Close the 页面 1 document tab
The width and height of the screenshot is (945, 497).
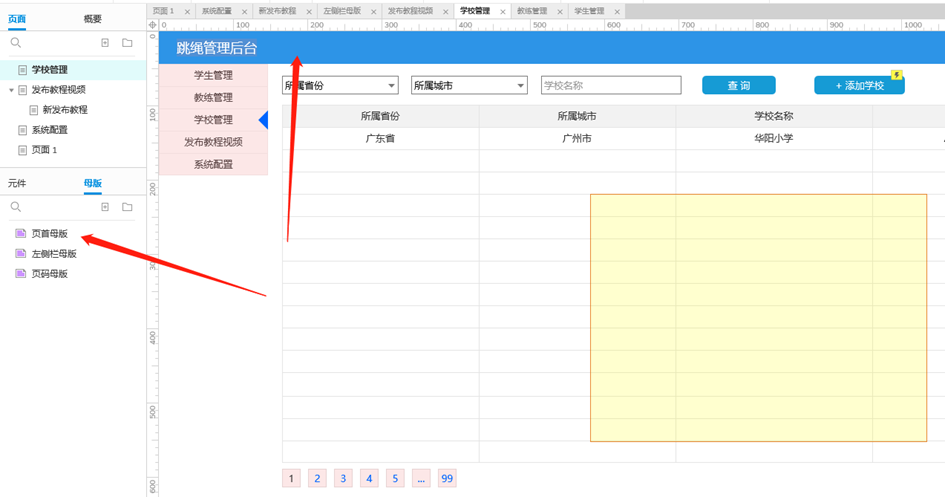187,11
